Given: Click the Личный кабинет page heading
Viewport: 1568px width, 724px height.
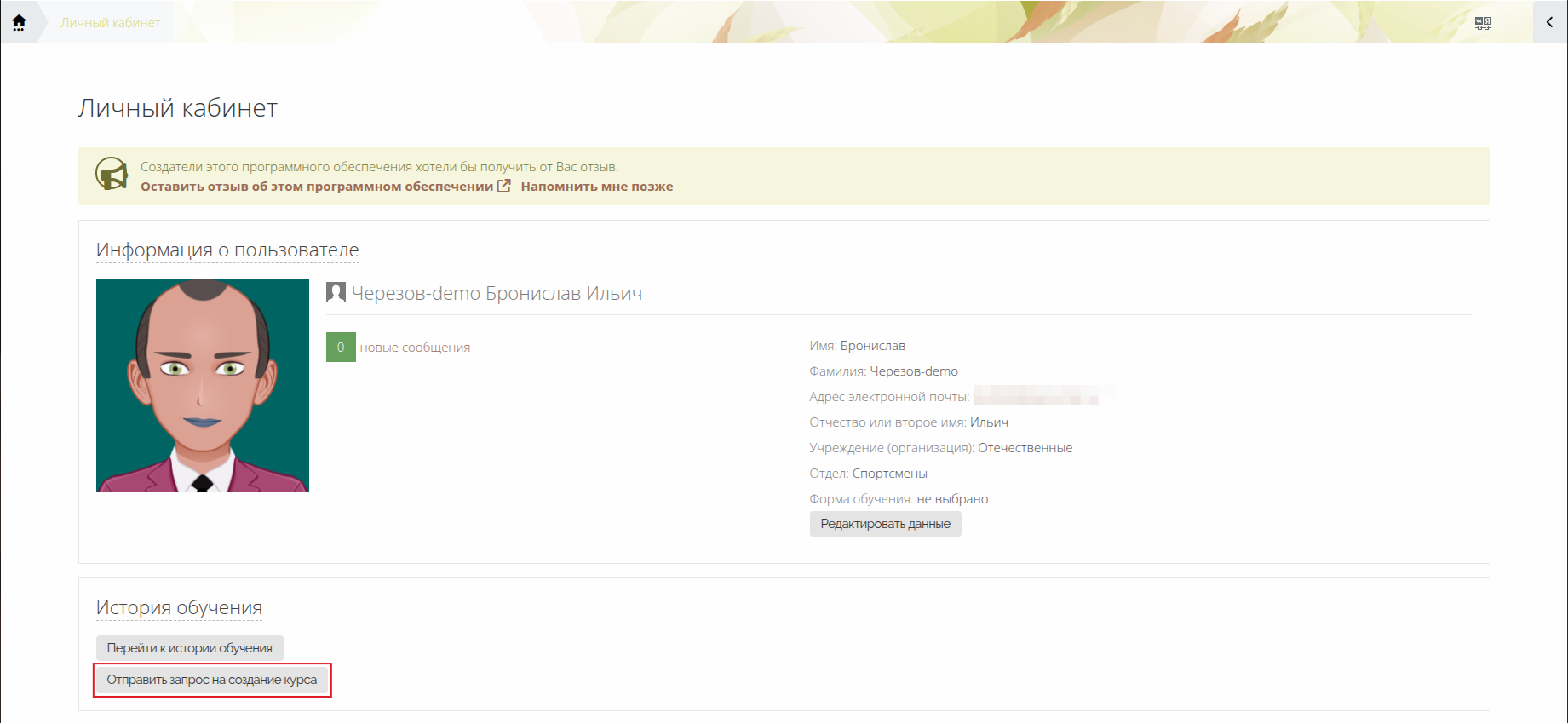Looking at the screenshot, I should 178,108.
